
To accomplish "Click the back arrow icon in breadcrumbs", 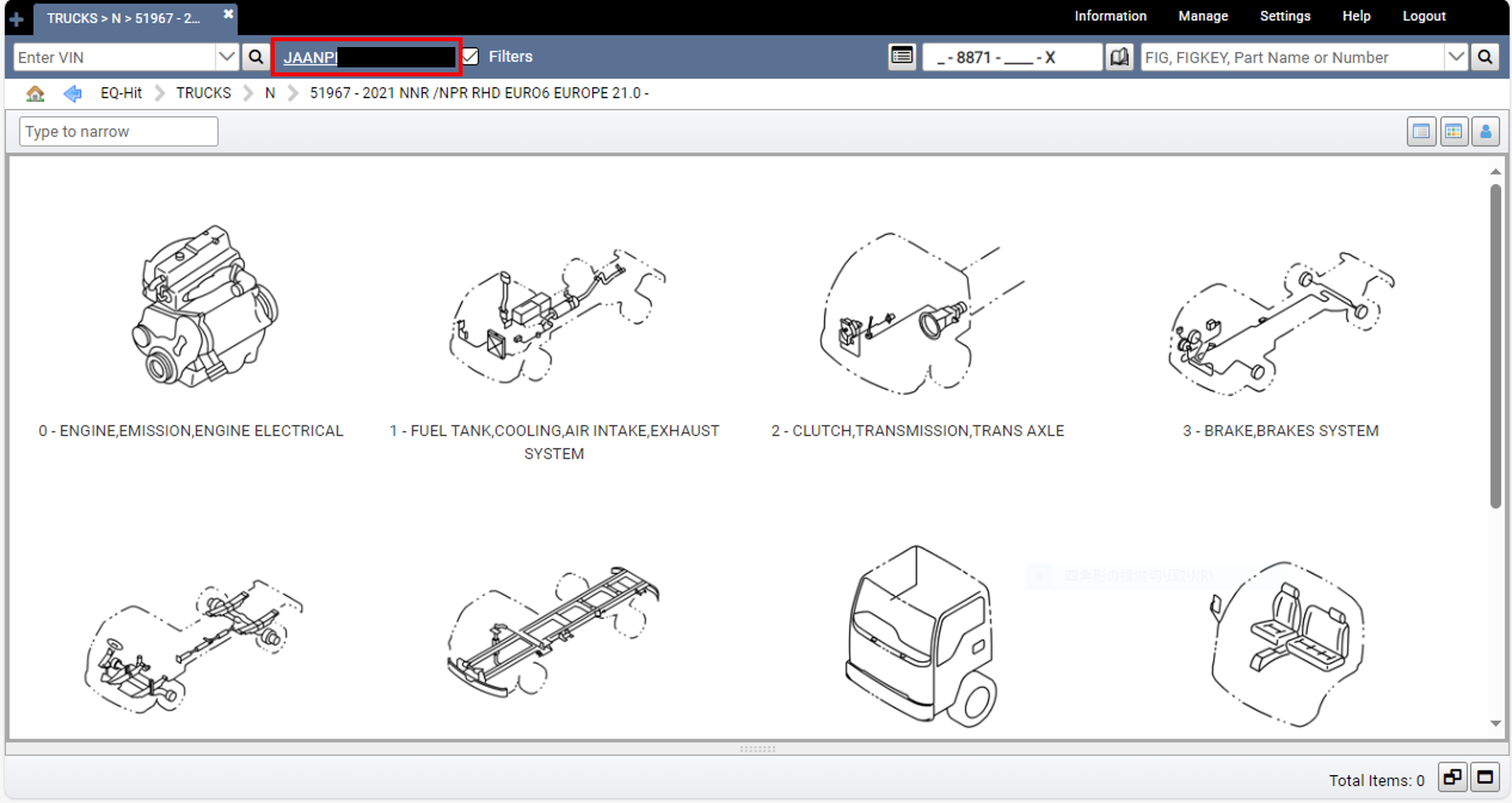I will (x=72, y=93).
